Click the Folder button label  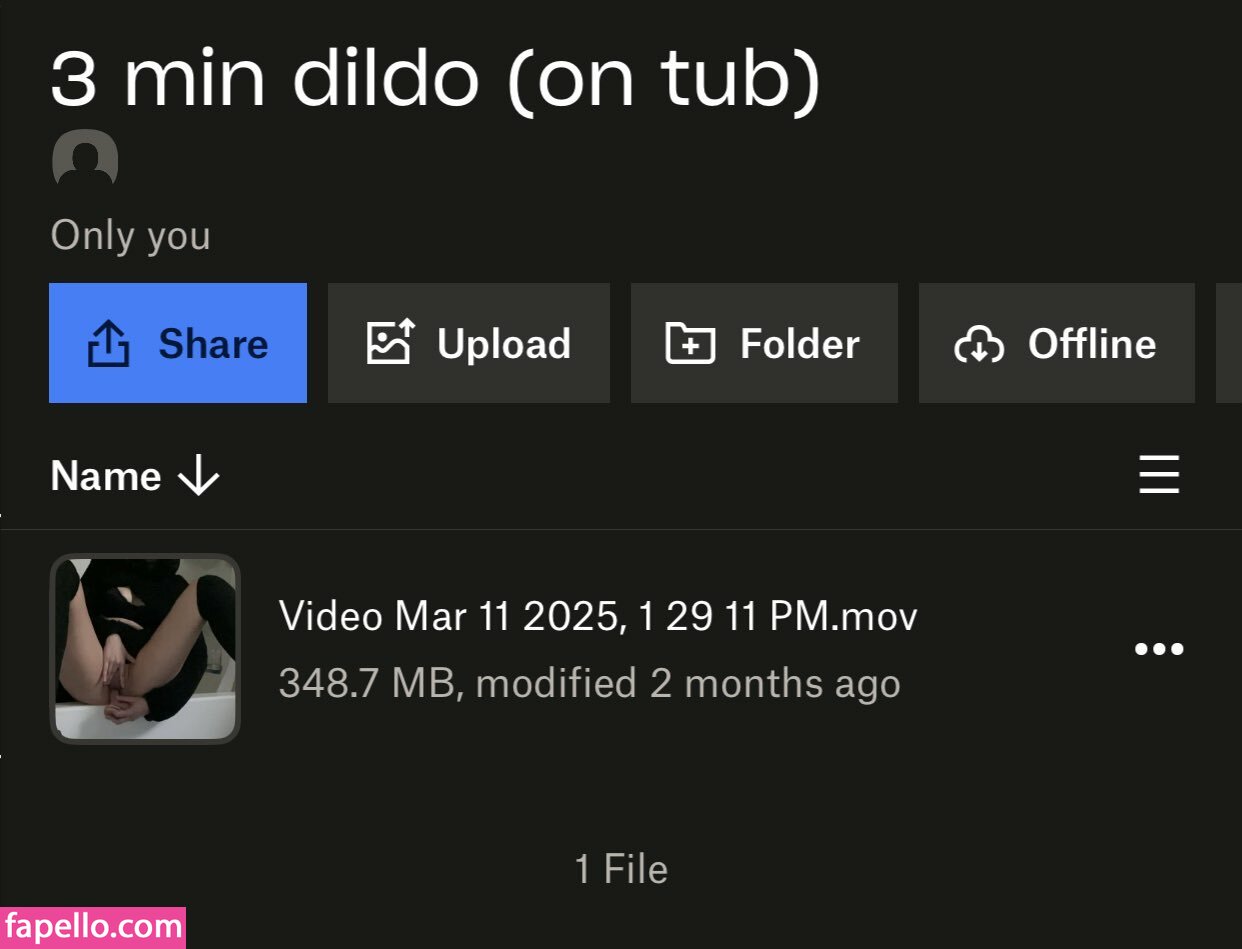pyautogui.click(x=799, y=344)
